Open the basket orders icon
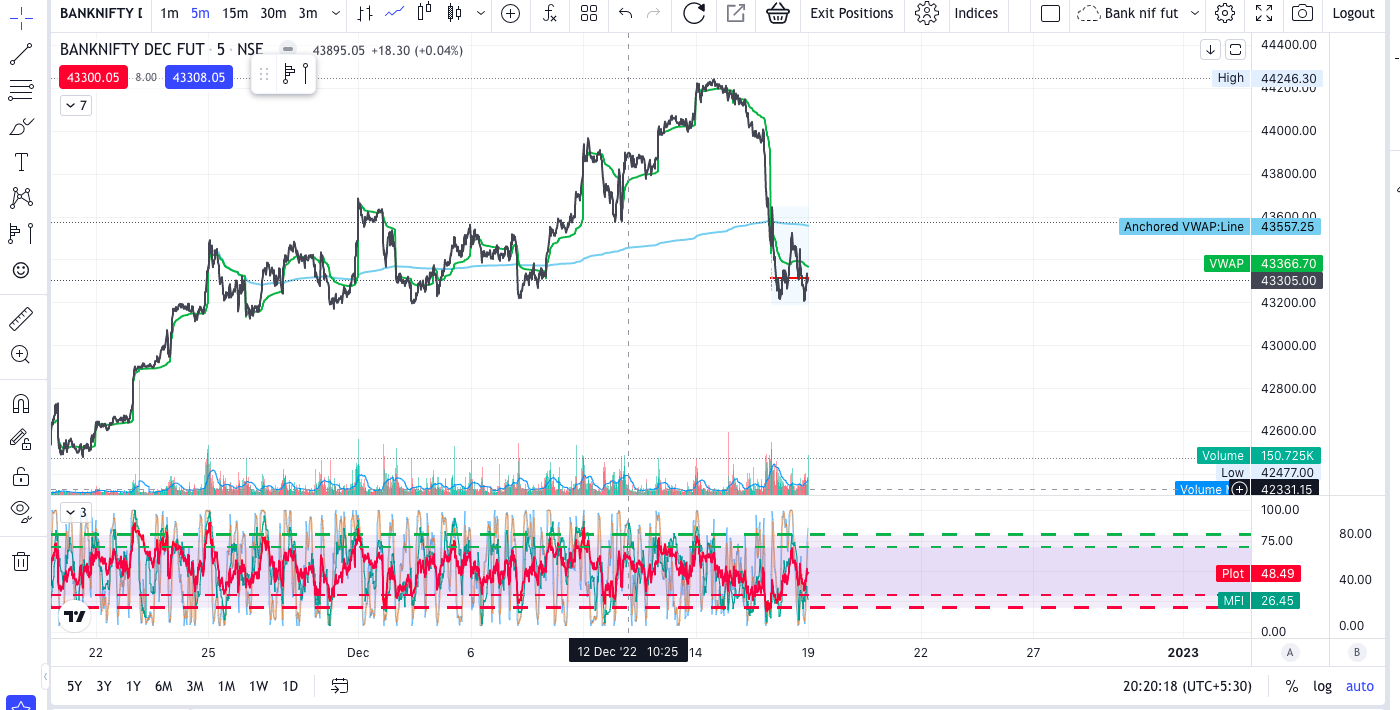Screen dimensions: 1400x710 pos(776,13)
